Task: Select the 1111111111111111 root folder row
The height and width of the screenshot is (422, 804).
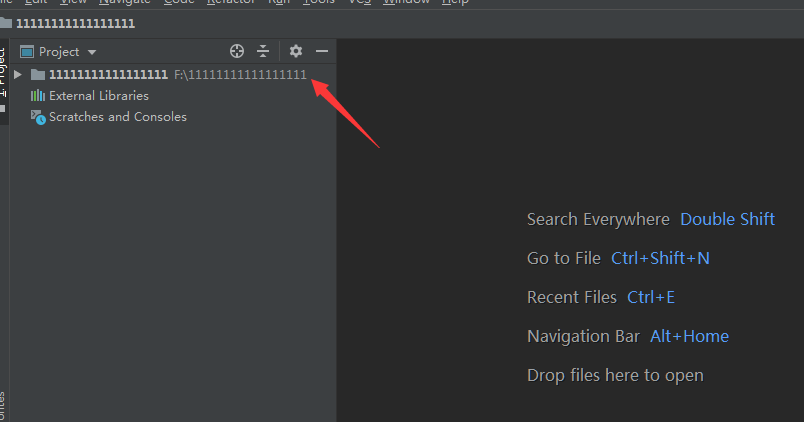Action: point(173,75)
